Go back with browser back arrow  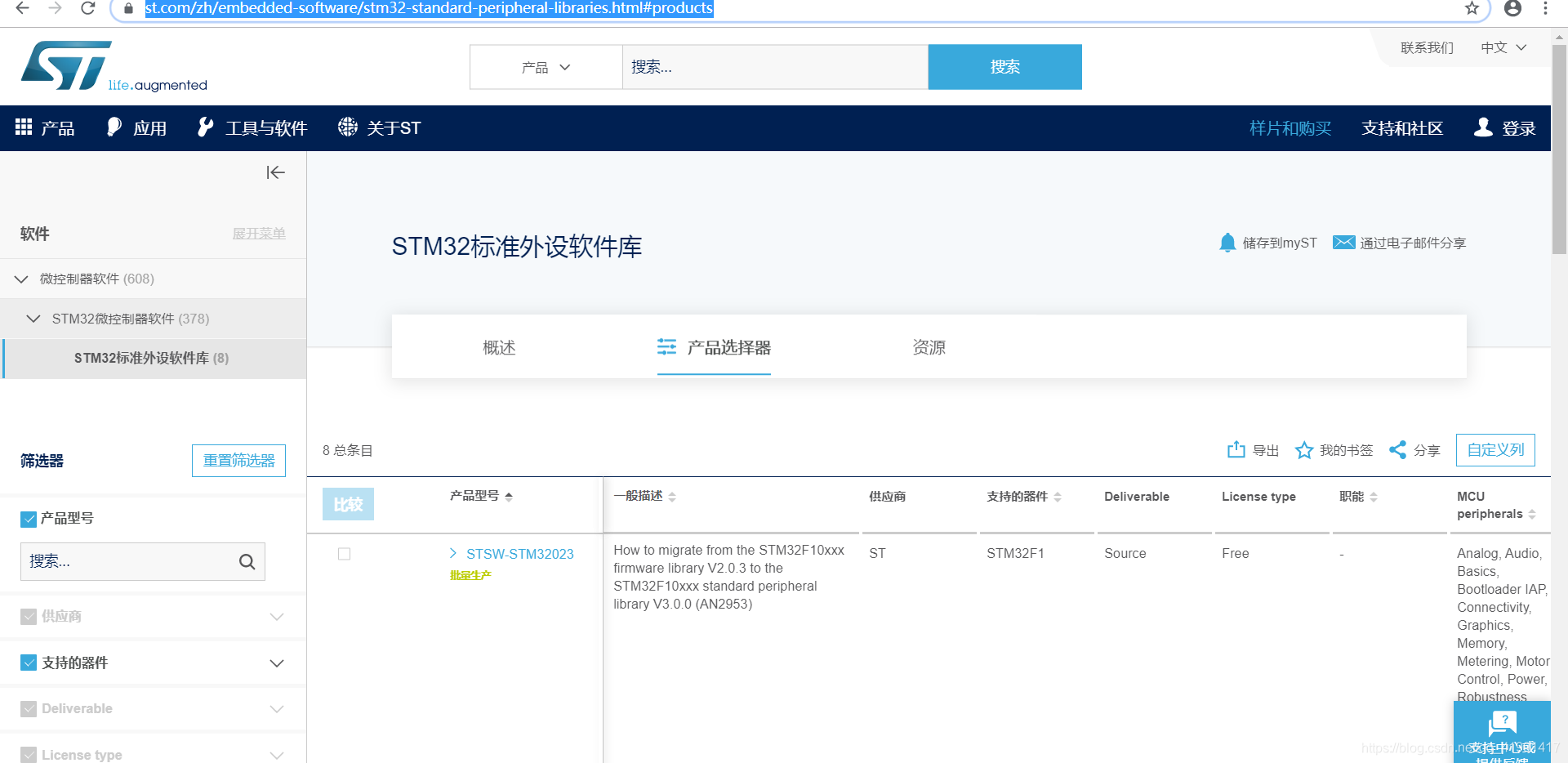(22, 8)
